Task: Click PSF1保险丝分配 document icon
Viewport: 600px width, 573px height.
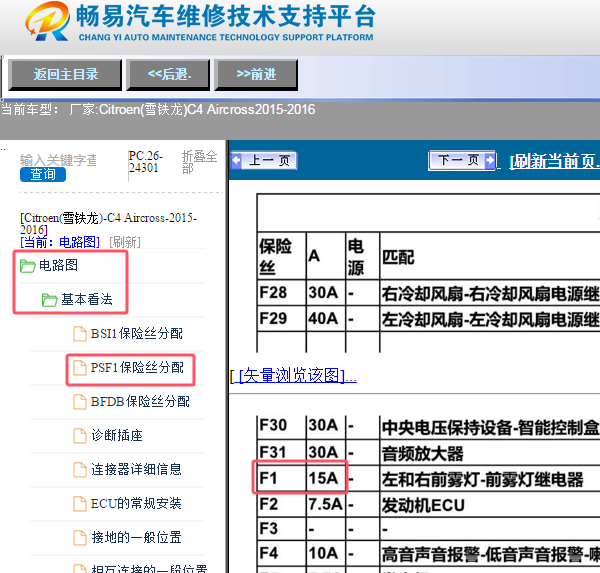Action: [x=80, y=368]
